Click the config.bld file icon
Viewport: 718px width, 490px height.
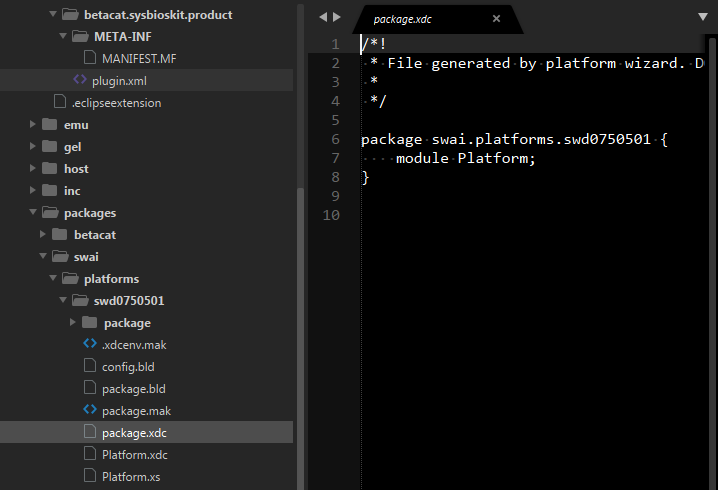click(89, 366)
